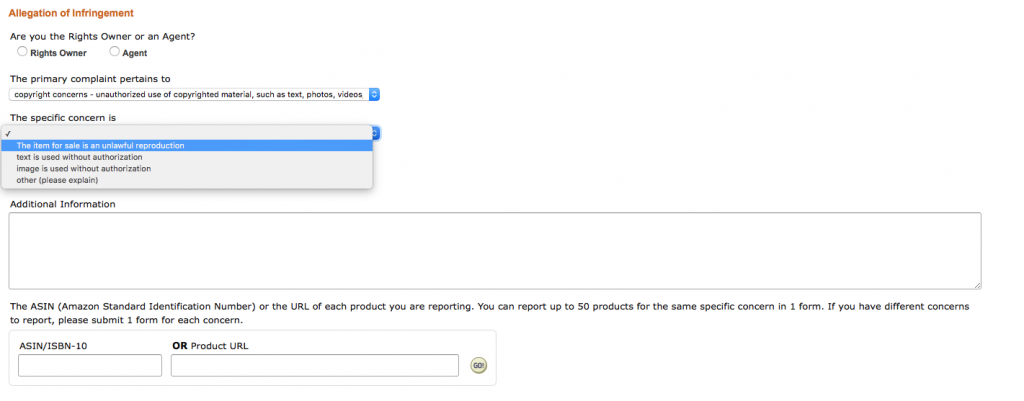Viewport: 1024px width, 401px height.
Task: Select the Agent radio button
Action: coord(114,52)
